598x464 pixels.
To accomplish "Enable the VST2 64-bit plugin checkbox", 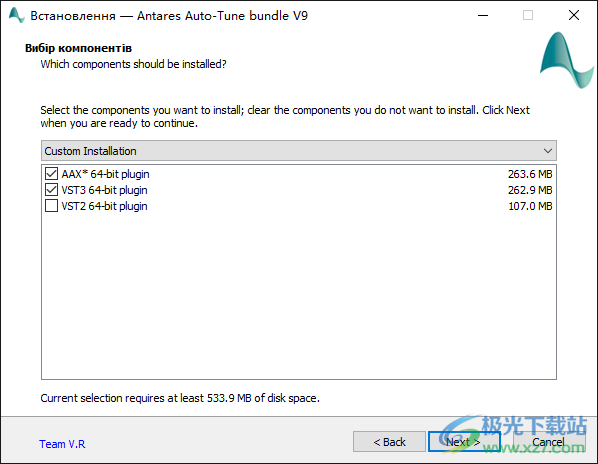I will [51, 206].
